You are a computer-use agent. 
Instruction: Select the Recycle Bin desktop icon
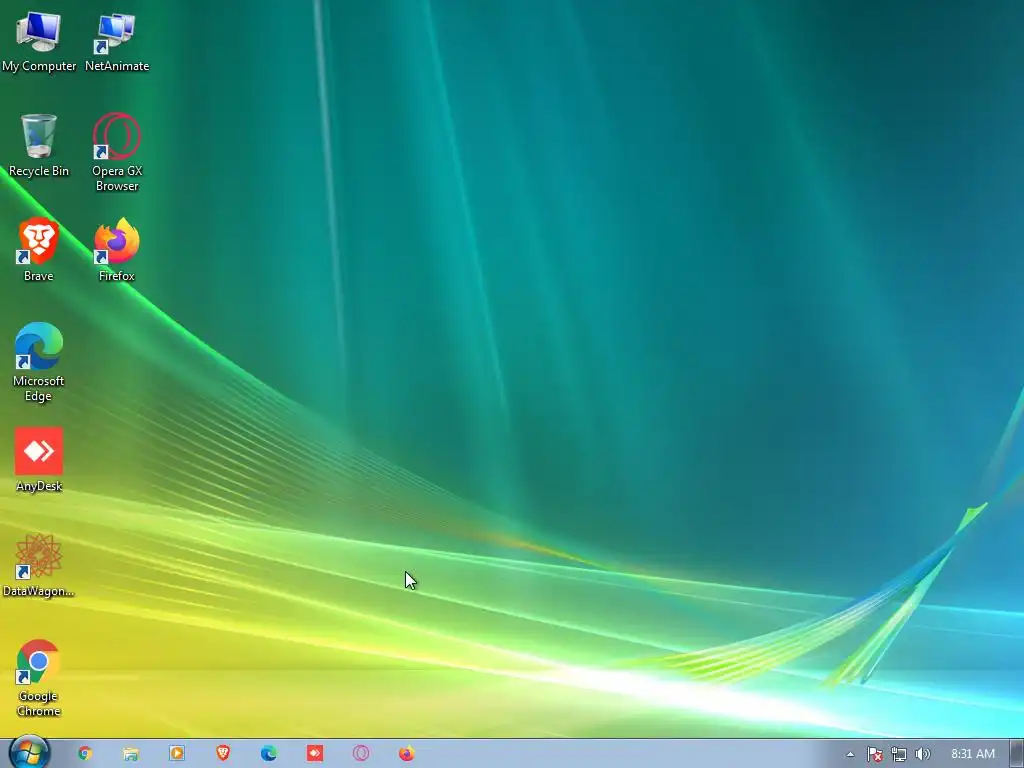tap(39, 145)
